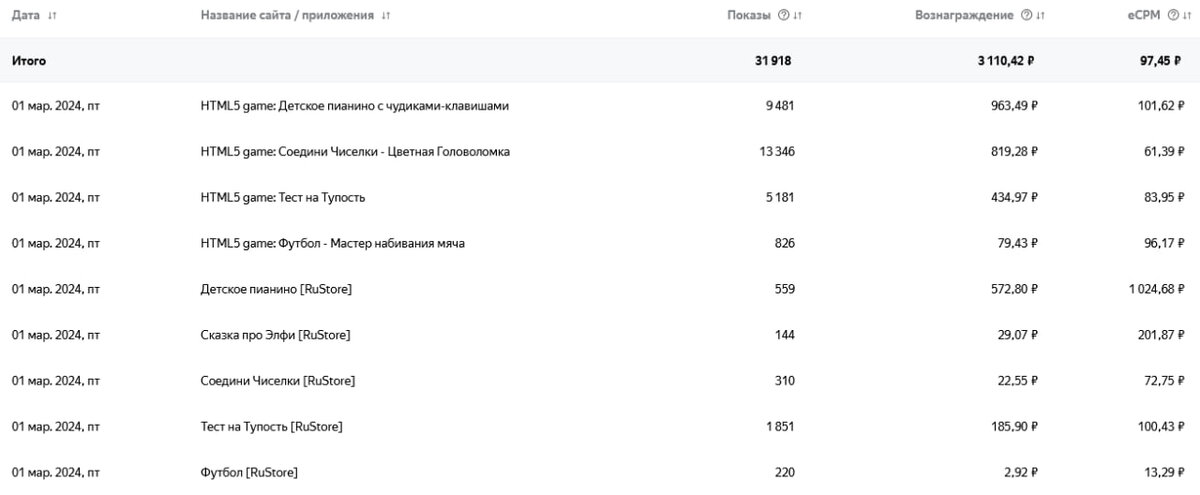Sort by Вознаграждение column arrows
The height and width of the screenshot is (495, 1200).
click(1041, 15)
